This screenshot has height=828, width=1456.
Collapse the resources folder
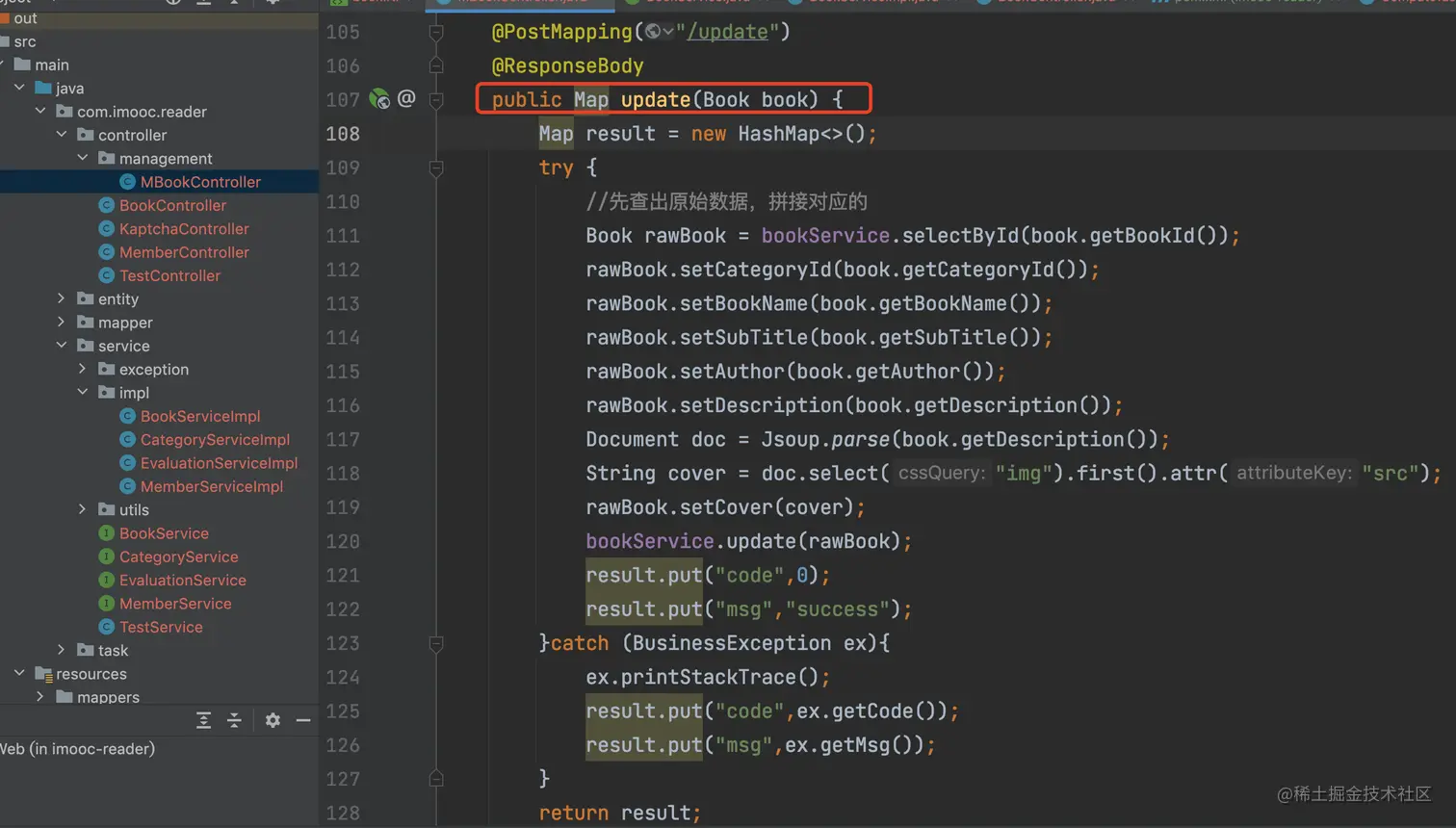(19, 674)
